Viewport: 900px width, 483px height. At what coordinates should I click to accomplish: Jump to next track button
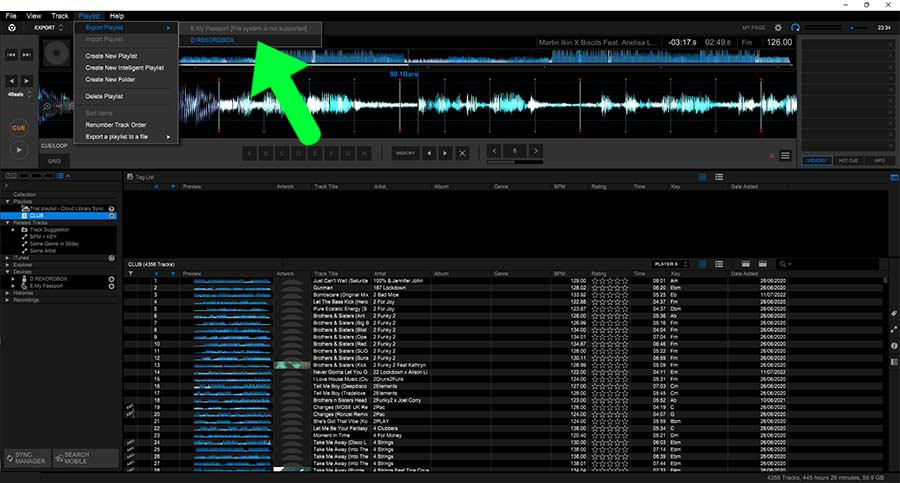[26, 55]
